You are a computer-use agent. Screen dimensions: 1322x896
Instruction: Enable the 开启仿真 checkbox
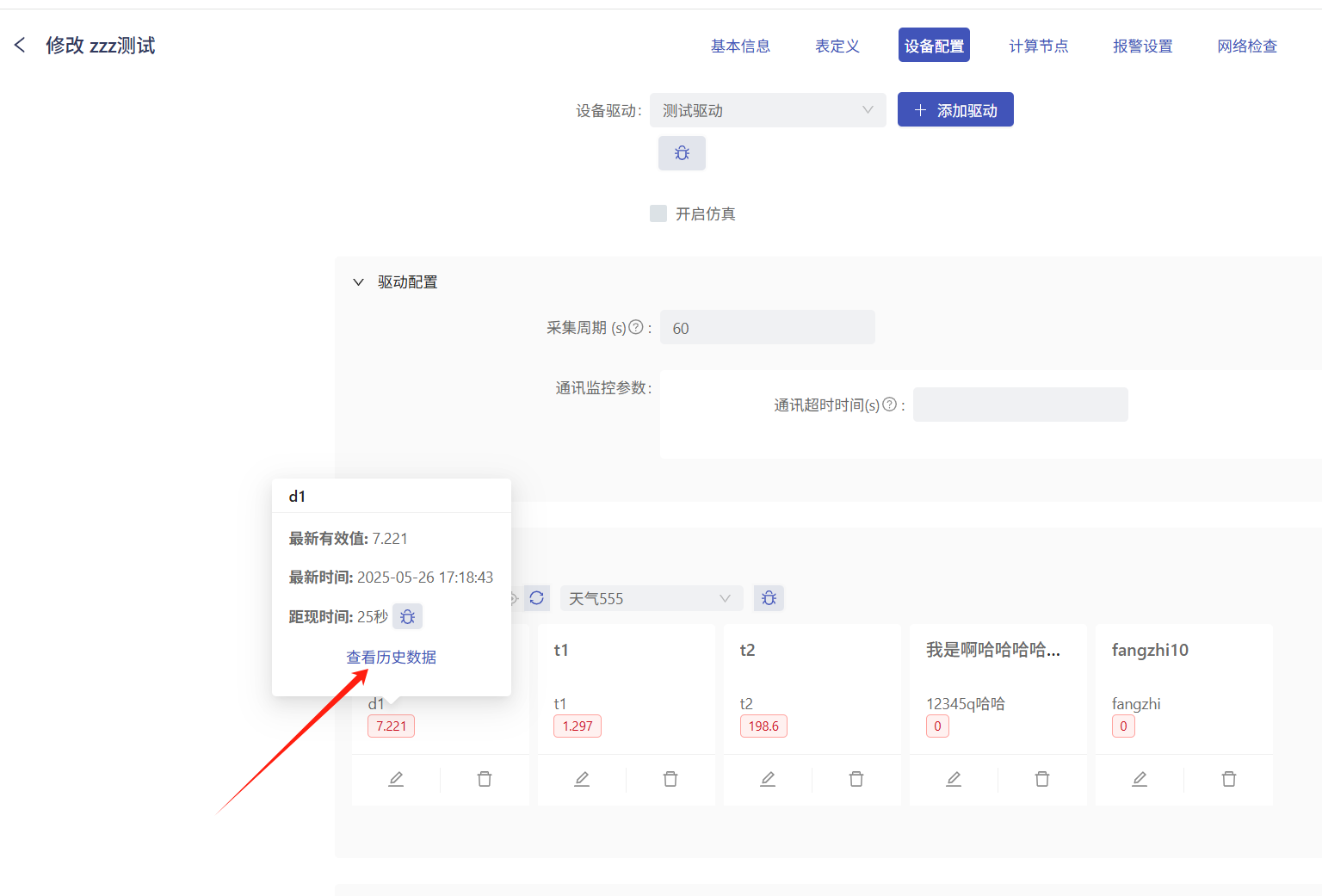point(658,213)
